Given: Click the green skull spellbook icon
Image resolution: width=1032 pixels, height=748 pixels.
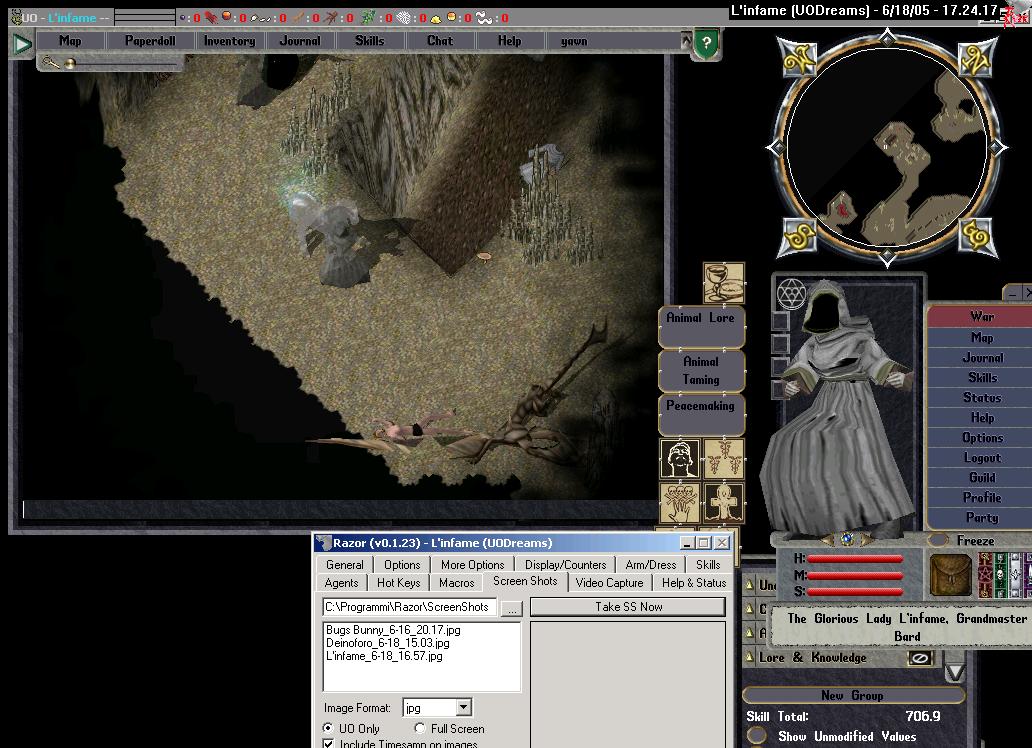Looking at the screenshot, I should [1000, 575].
